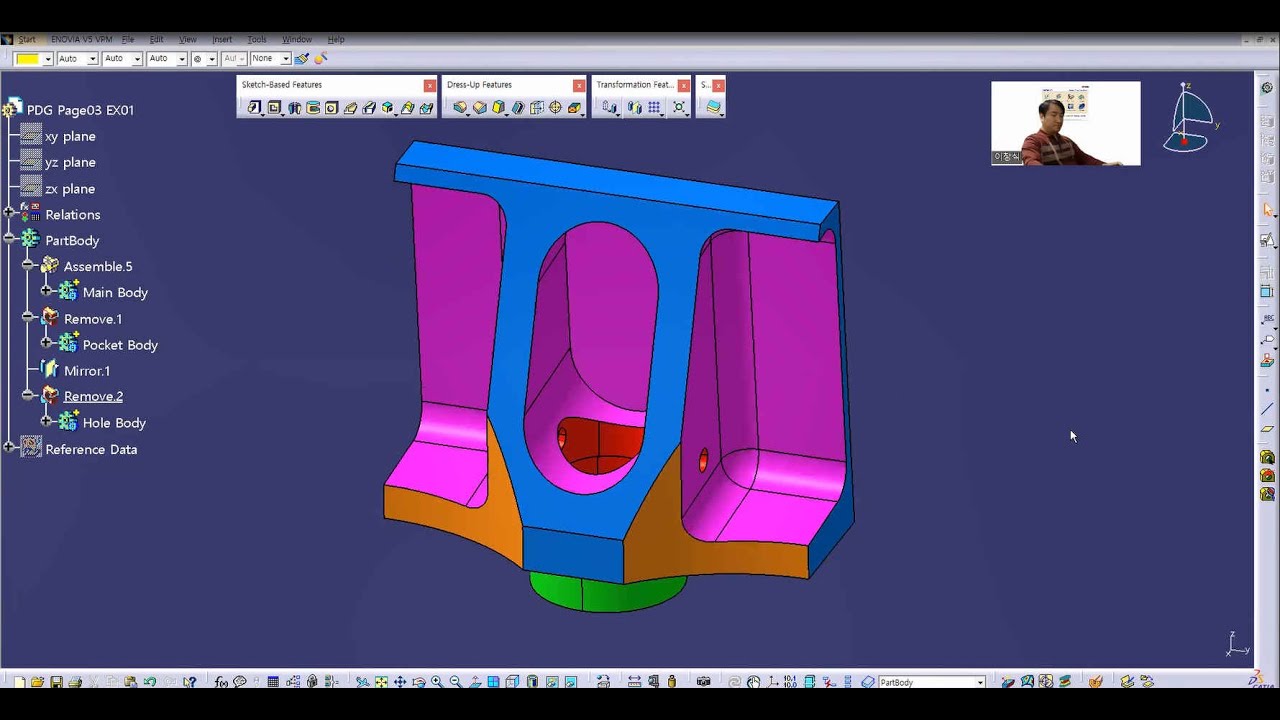Viewport: 1280px width, 720px height.
Task: Click the What's This help icon
Action: coord(189,681)
